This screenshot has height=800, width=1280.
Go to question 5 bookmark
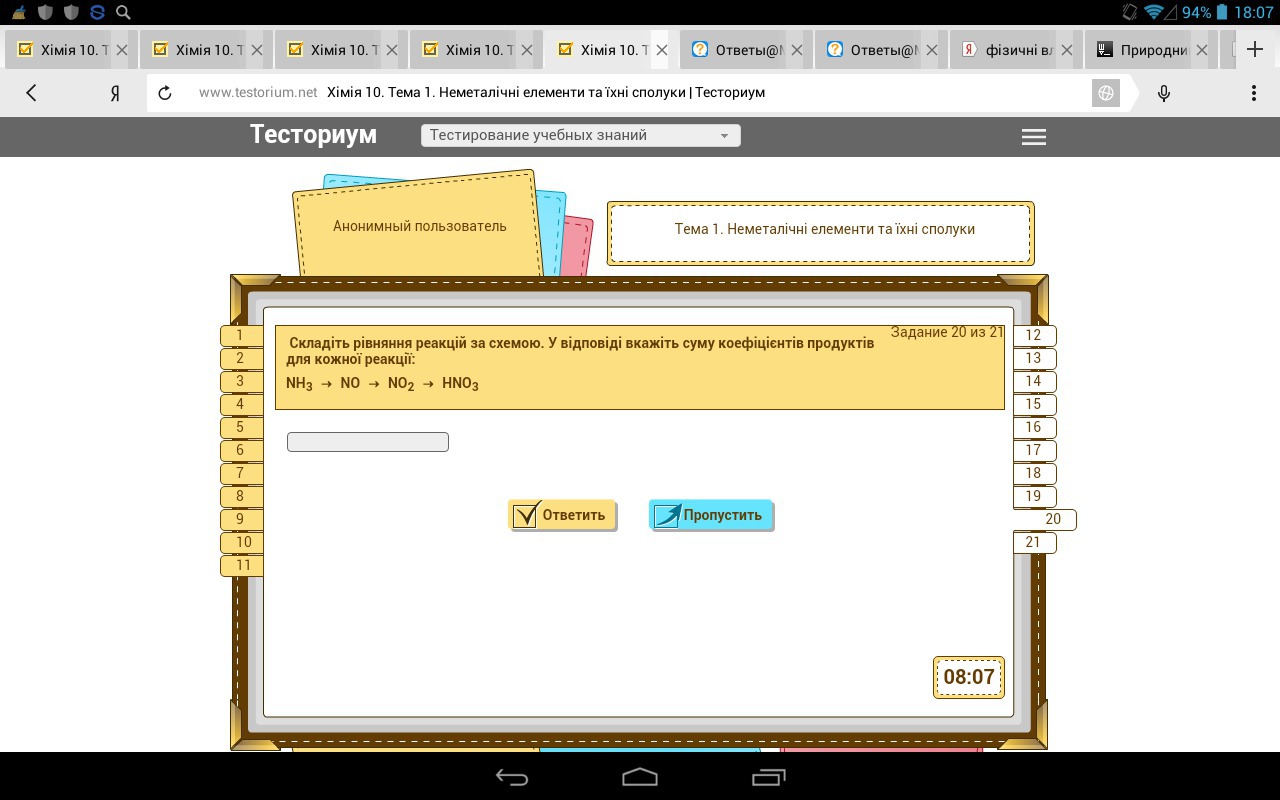pos(240,427)
